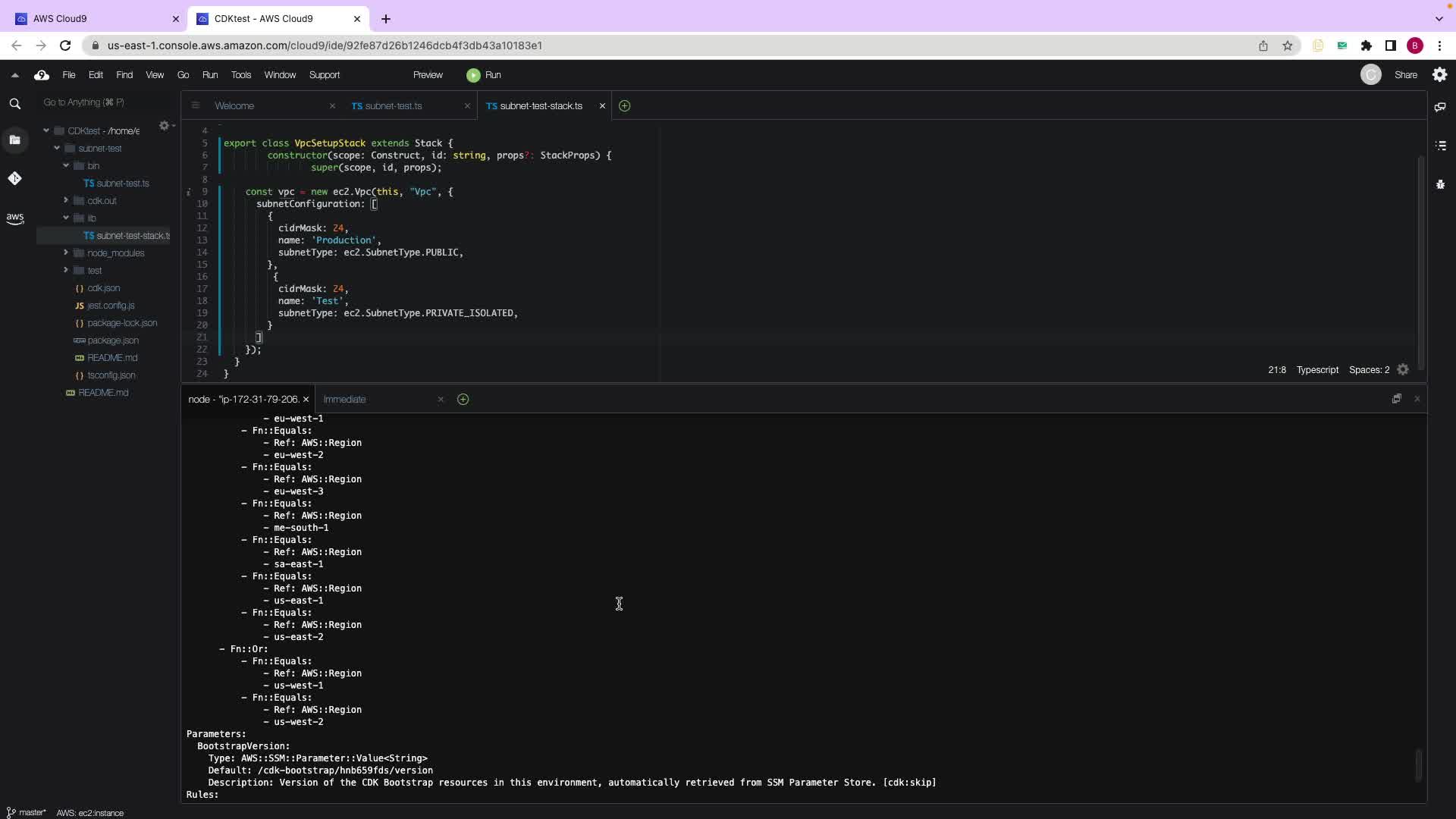This screenshot has height=819, width=1456.
Task: Switch to the subnet-test.ts editor tab
Action: pyautogui.click(x=393, y=106)
